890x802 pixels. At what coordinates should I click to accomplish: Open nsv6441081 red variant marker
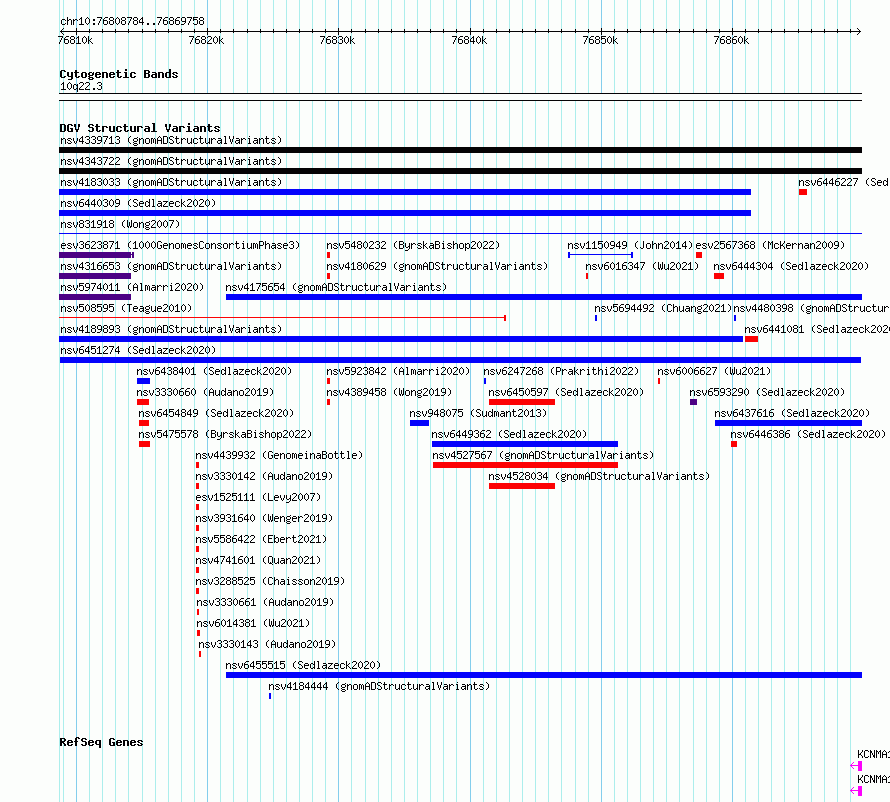[x=752, y=339]
